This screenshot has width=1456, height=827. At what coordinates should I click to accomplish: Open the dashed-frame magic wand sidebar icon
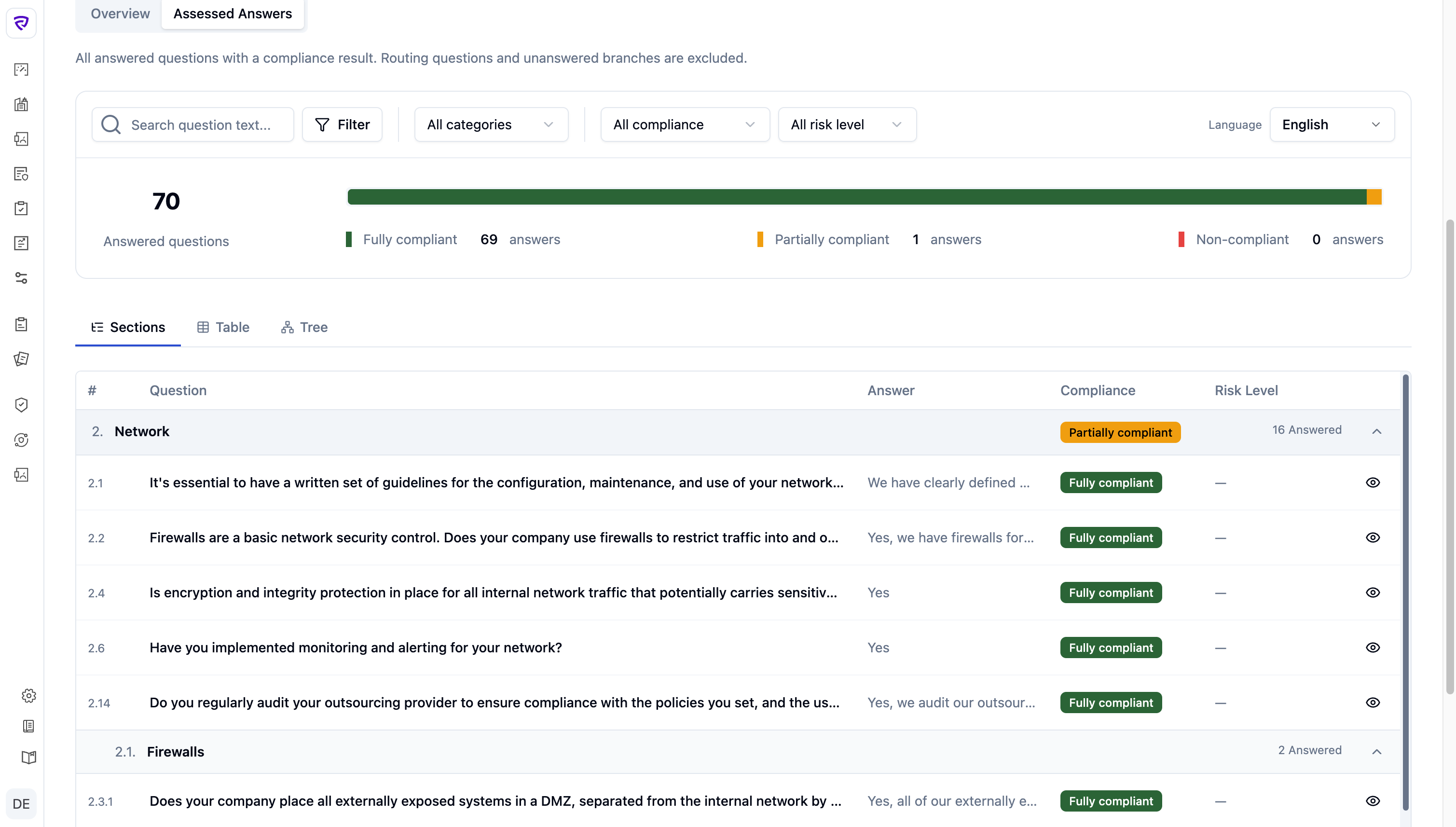coord(21,69)
